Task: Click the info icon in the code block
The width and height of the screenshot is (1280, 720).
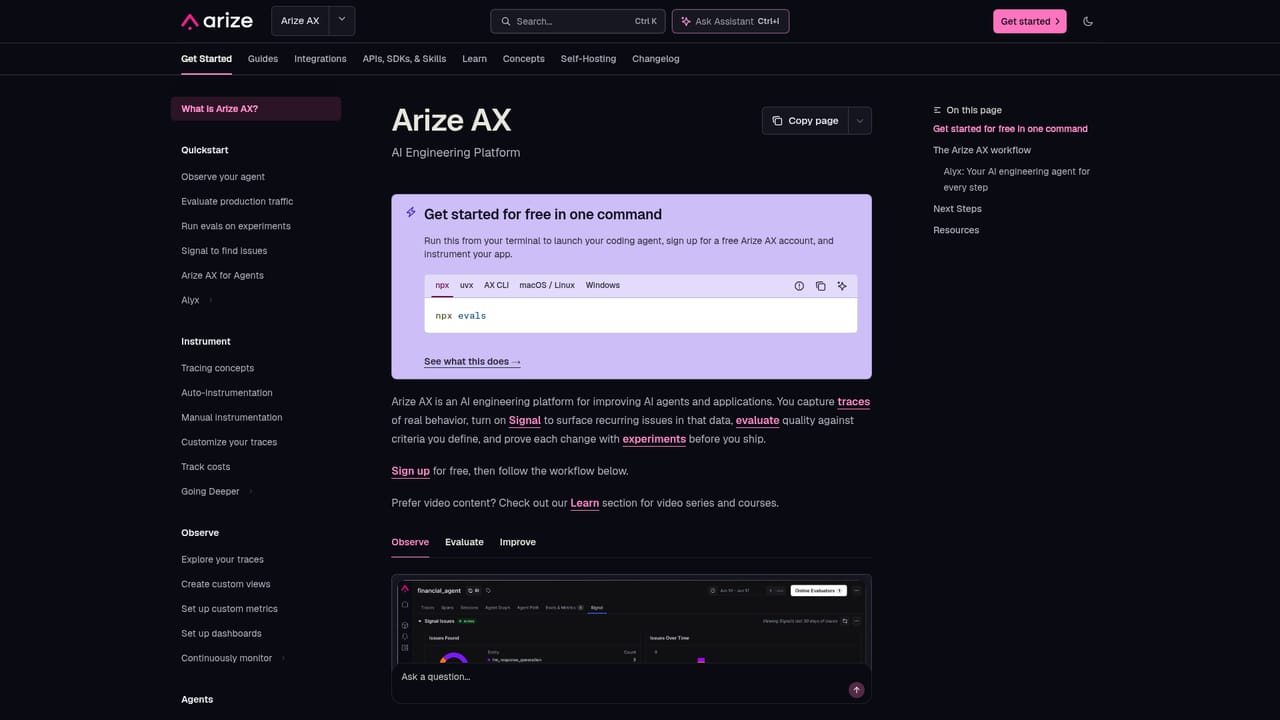Action: (799, 286)
